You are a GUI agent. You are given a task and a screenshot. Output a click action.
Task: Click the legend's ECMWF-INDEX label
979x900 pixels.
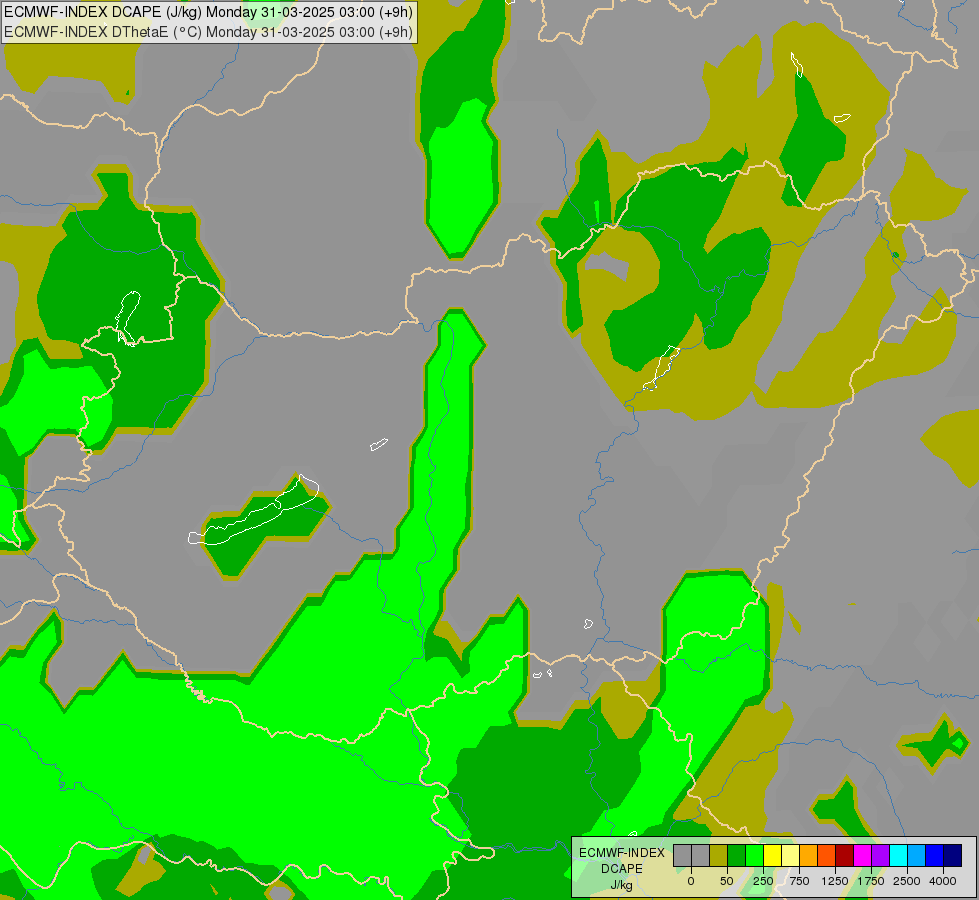621,853
